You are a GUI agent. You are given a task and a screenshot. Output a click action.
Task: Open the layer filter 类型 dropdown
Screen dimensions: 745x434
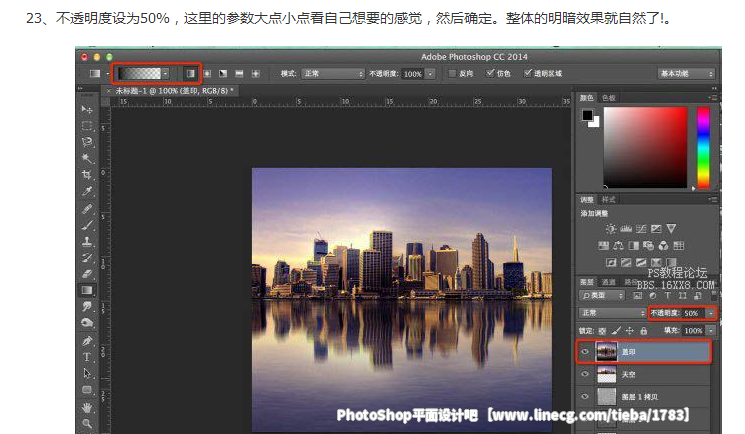click(602, 295)
